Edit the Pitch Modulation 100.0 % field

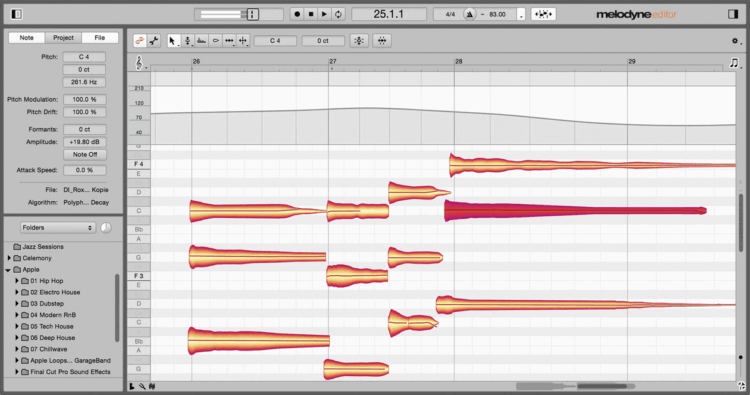[84, 99]
